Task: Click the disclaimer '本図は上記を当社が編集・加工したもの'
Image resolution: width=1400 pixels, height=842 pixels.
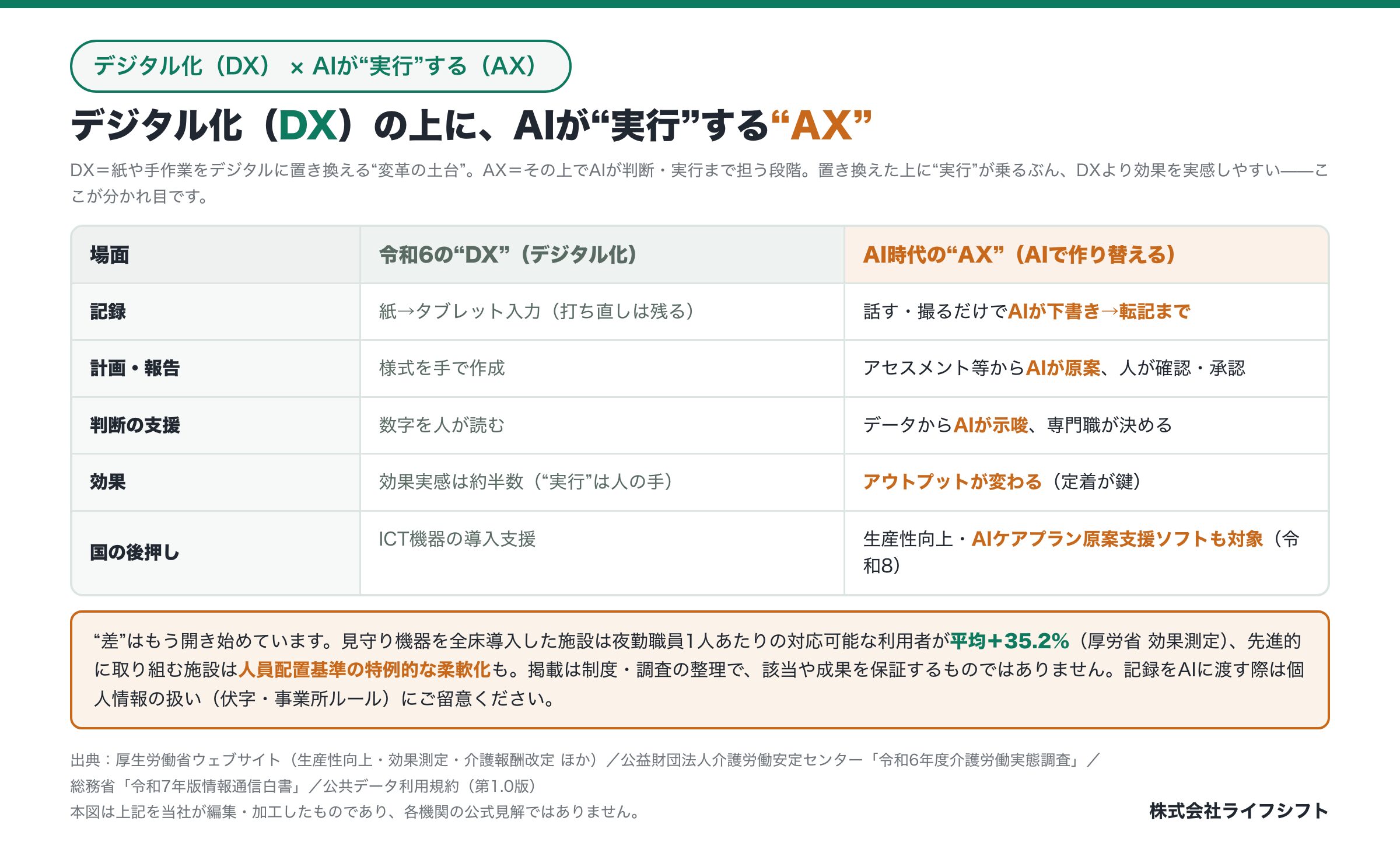Action: point(355,812)
